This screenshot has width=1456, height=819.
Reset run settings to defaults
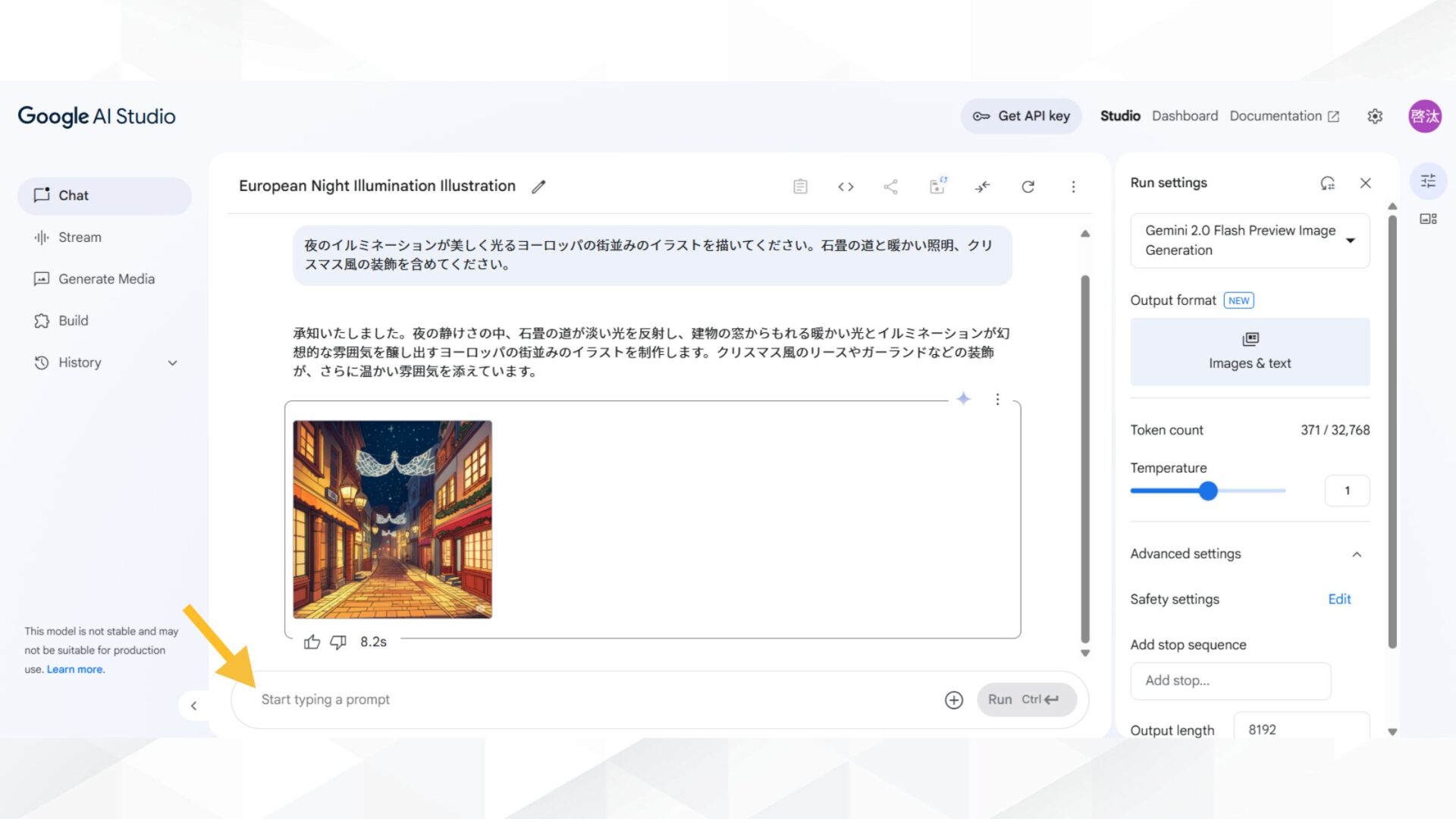point(1326,183)
